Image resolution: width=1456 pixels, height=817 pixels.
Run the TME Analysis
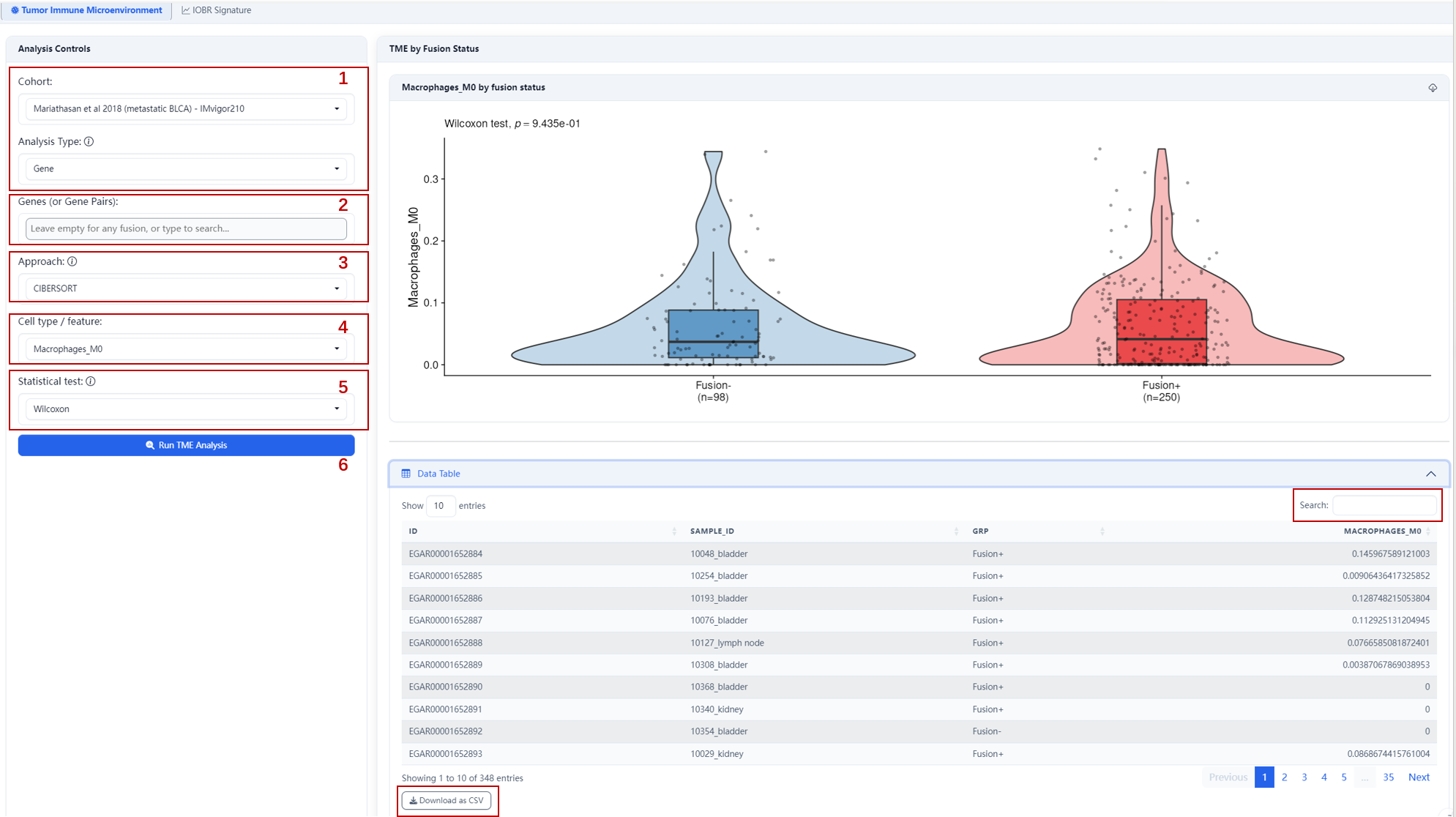[x=186, y=445]
